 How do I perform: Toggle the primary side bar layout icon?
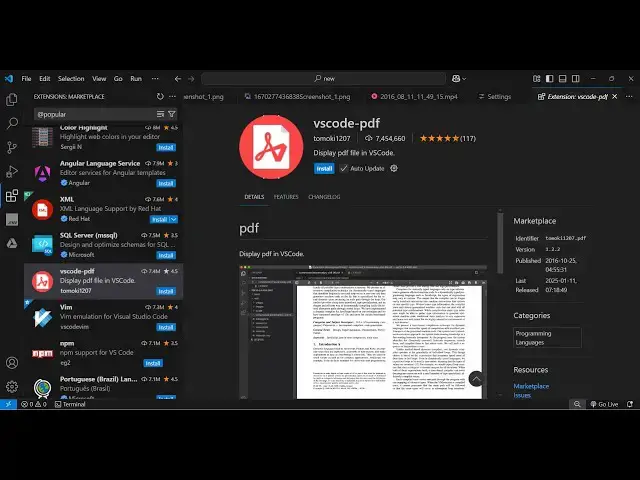(x=549, y=78)
